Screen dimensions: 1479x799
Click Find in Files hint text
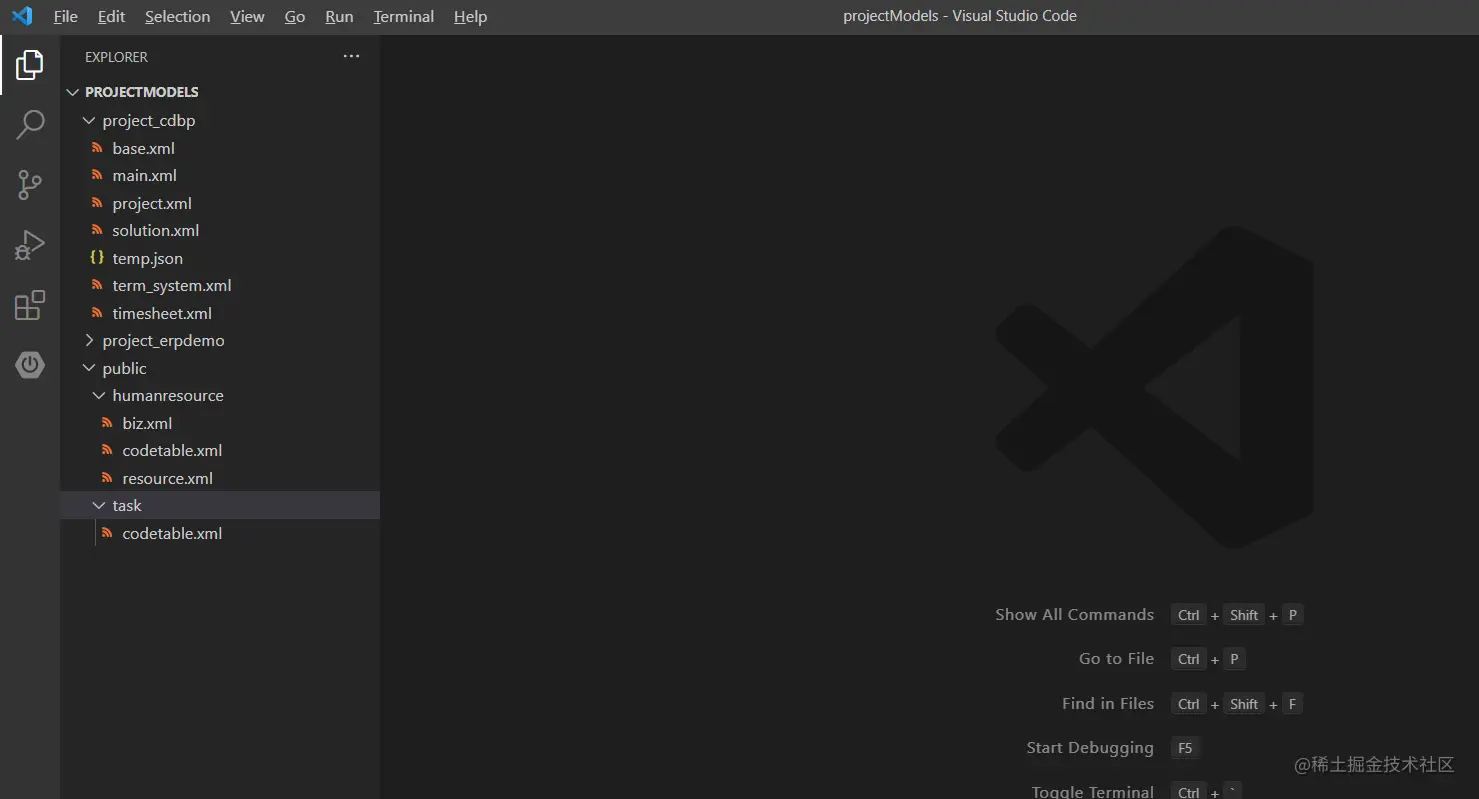[1108, 703]
